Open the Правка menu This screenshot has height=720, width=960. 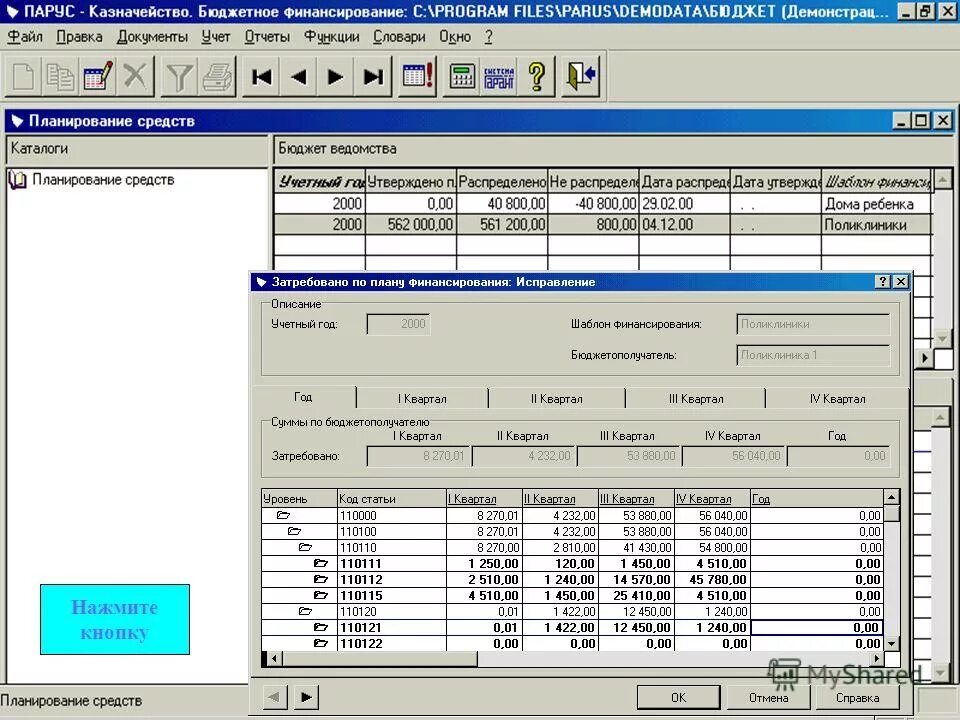tap(80, 37)
